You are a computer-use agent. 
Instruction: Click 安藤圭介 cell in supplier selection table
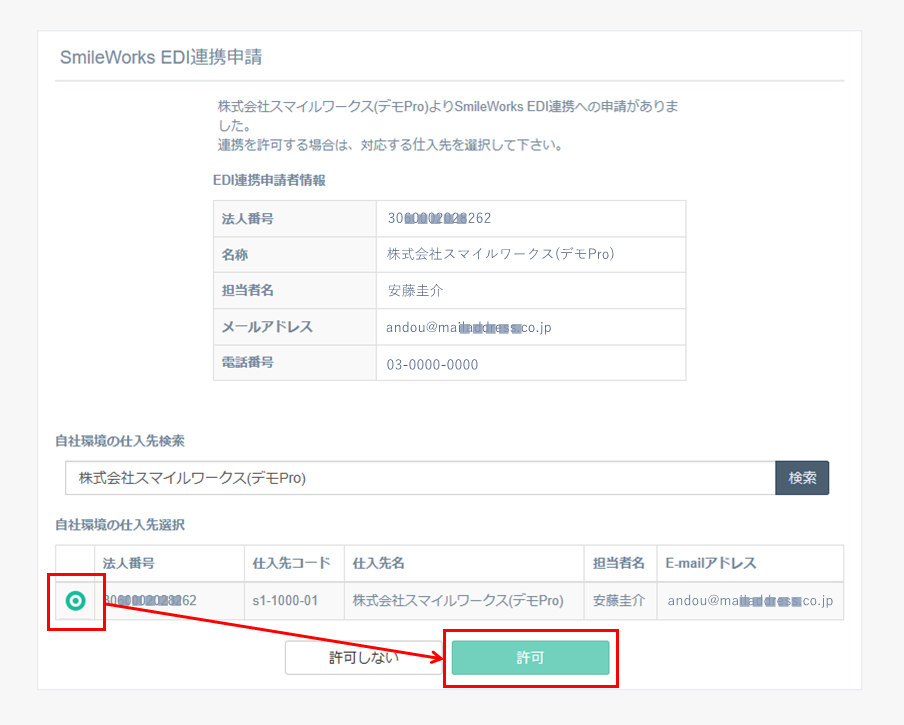point(619,601)
